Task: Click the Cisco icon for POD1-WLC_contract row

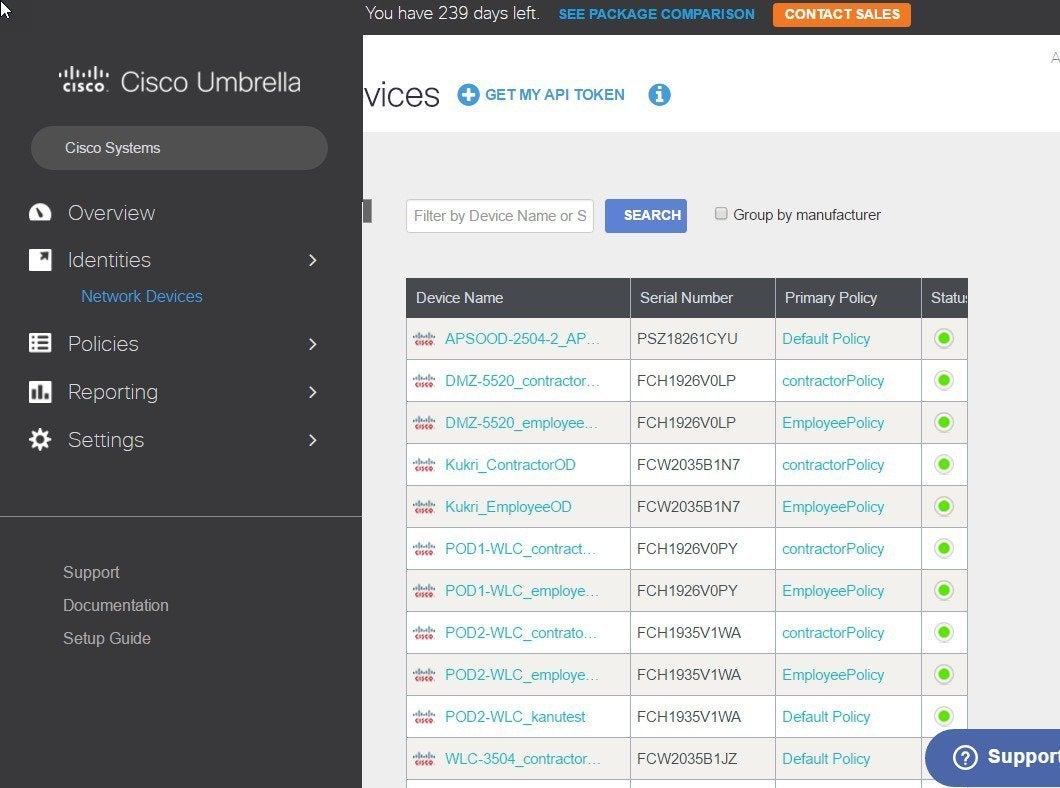Action: [x=424, y=549]
